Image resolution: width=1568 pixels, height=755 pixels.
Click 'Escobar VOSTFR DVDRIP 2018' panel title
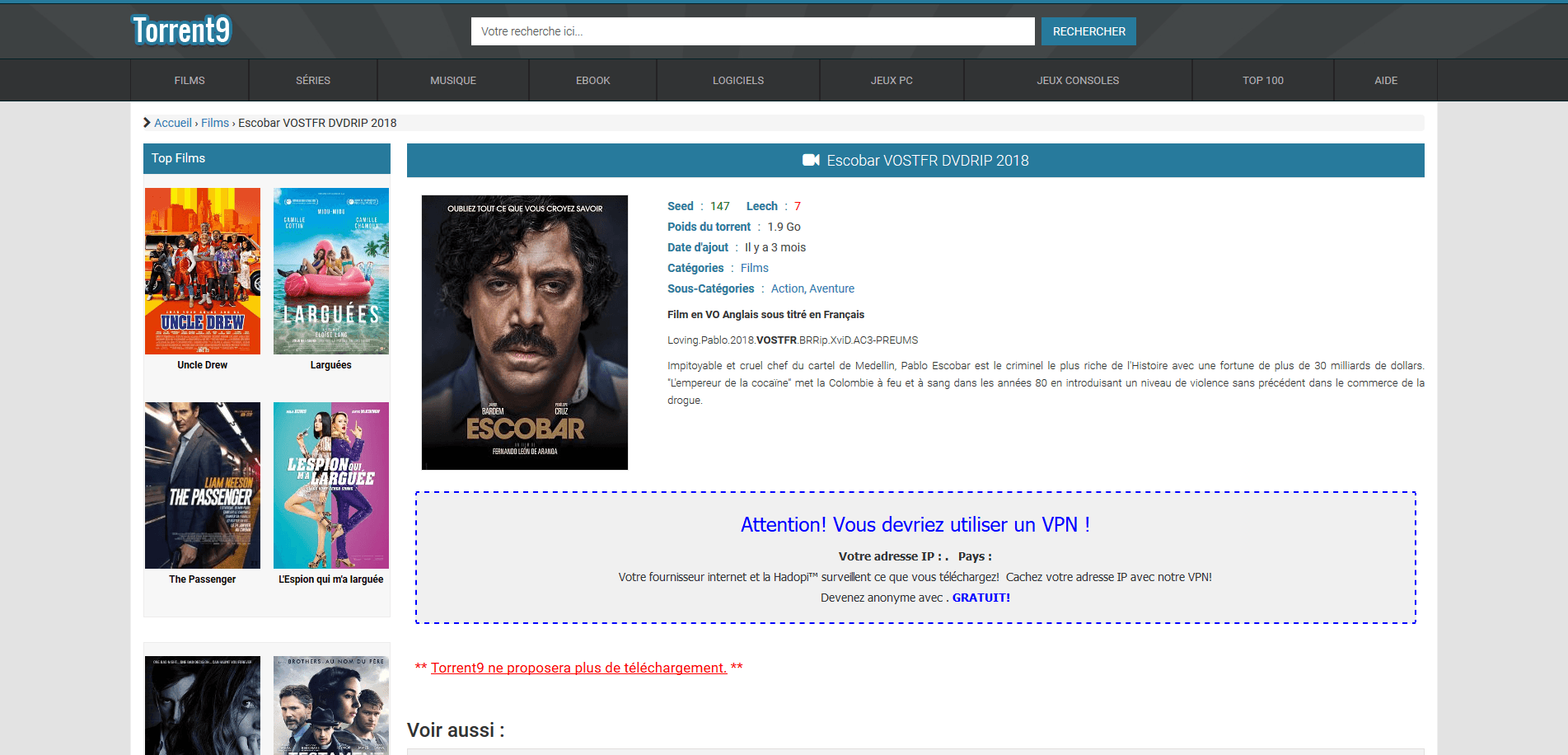click(928, 161)
